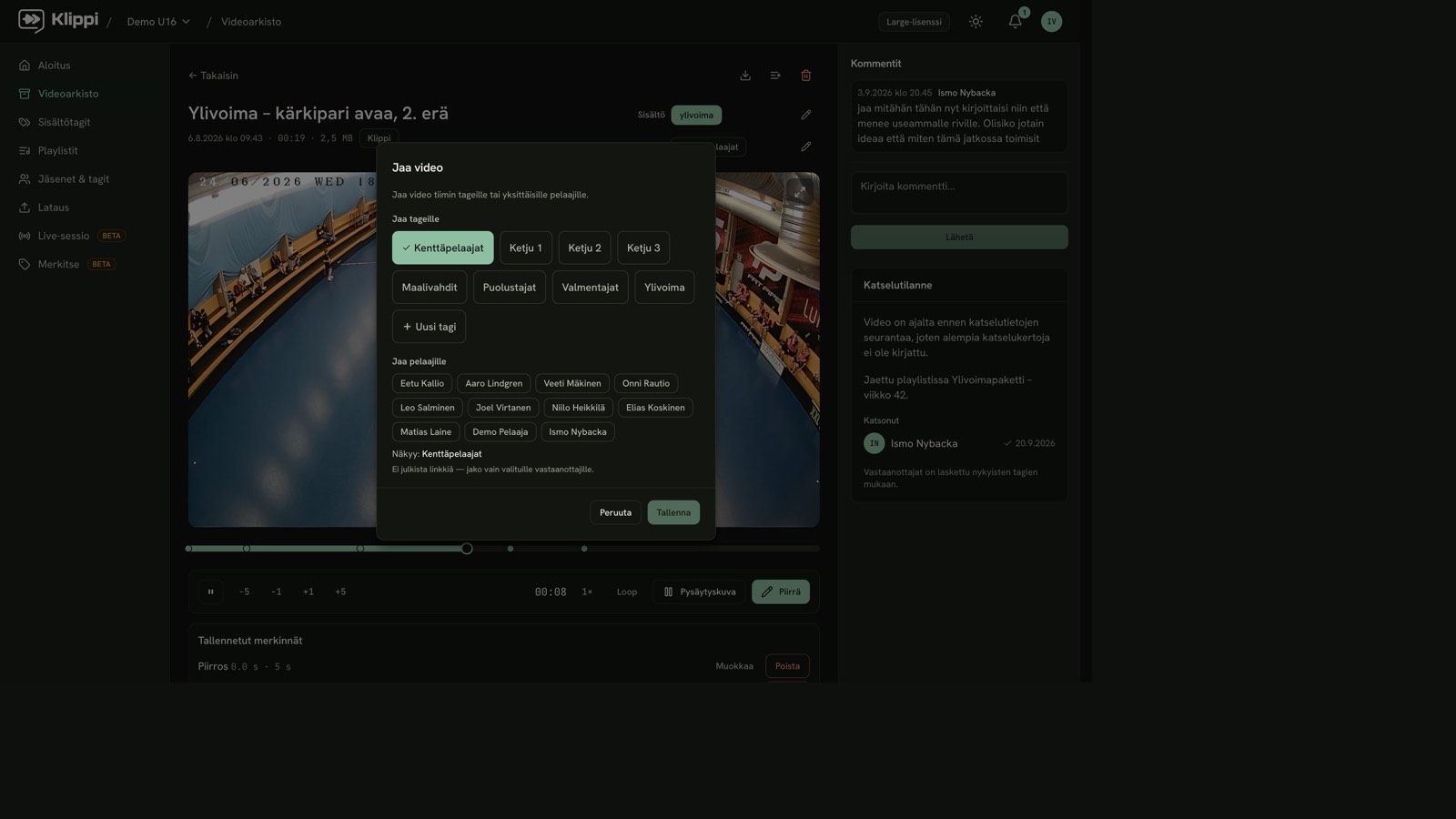The height and width of the screenshot is (819, 1456).
Task: Toggle the Maalivahdit tag
Action: point(430,288)
